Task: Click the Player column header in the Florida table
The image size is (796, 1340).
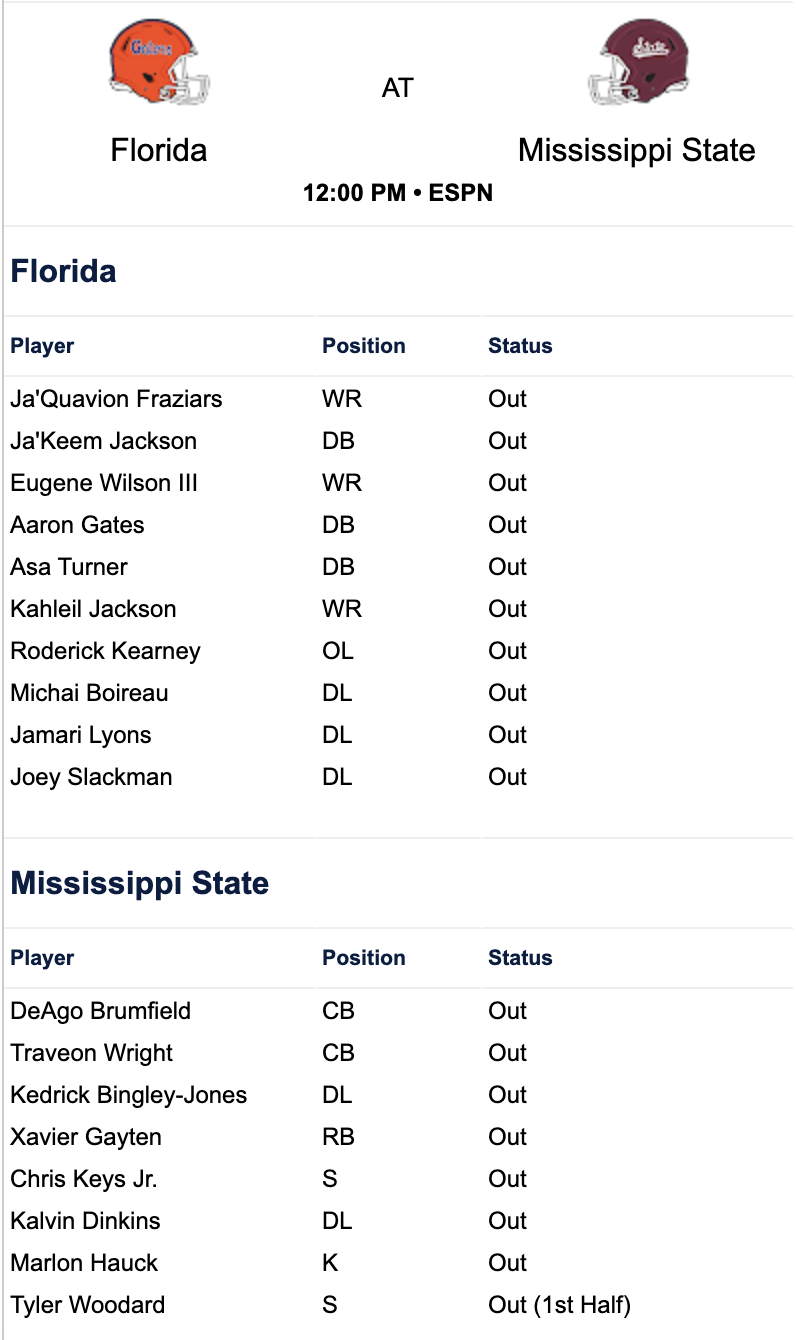Action: point(42,346)
